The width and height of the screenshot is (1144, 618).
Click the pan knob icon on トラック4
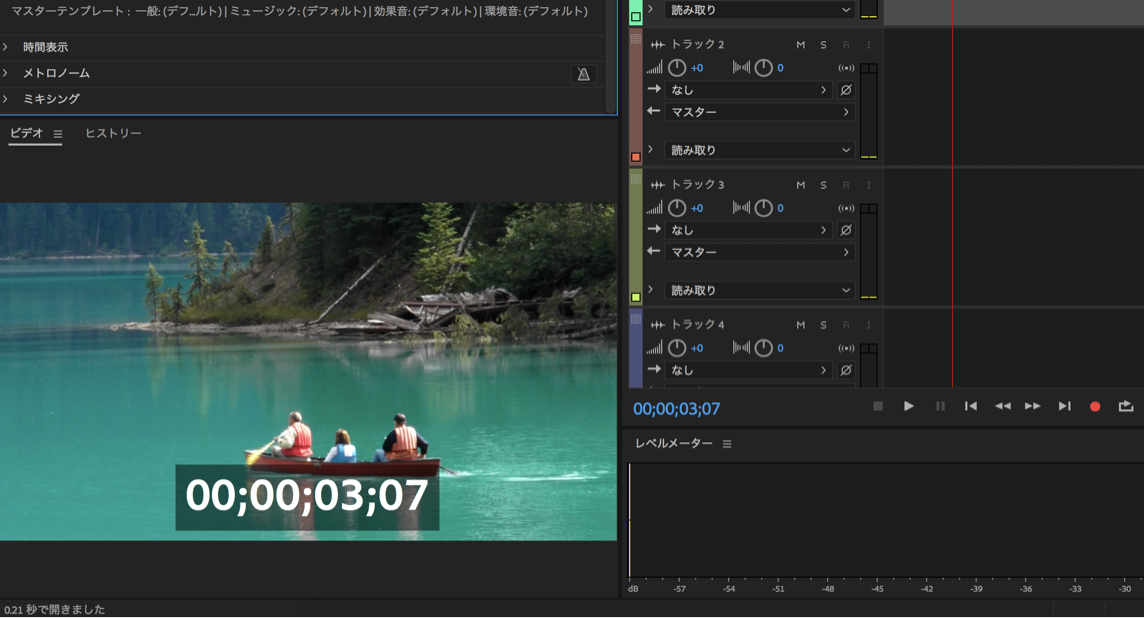pos(763,347)
